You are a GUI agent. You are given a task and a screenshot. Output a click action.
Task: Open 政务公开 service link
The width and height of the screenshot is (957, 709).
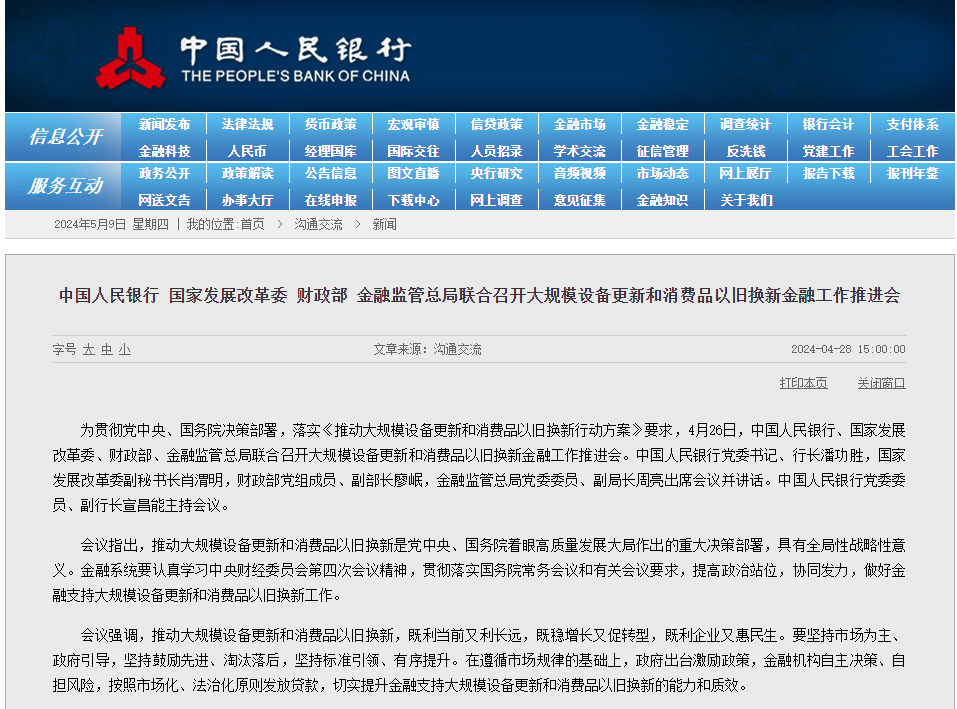point(164,173)
